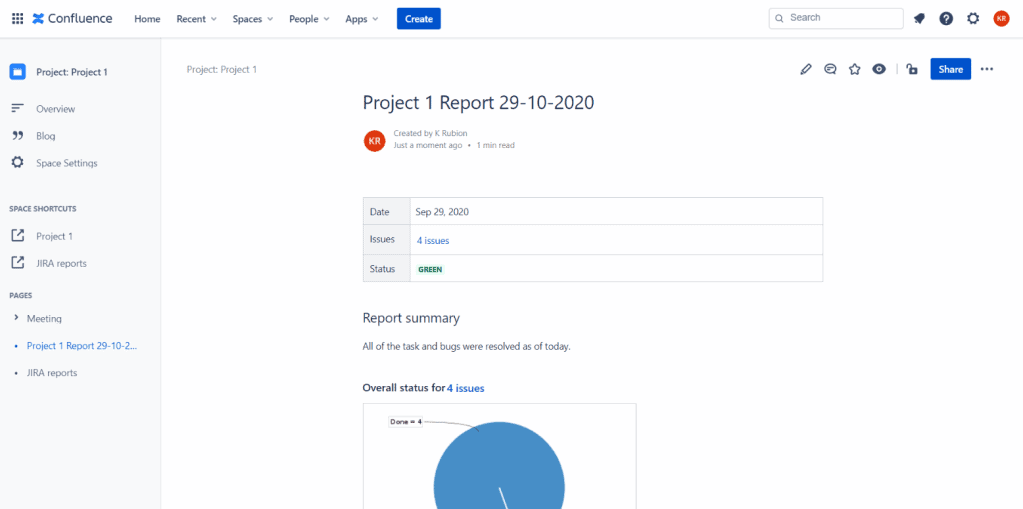Open the app switcher grid icon
1023x509 pixels.
tap(17, 19)
